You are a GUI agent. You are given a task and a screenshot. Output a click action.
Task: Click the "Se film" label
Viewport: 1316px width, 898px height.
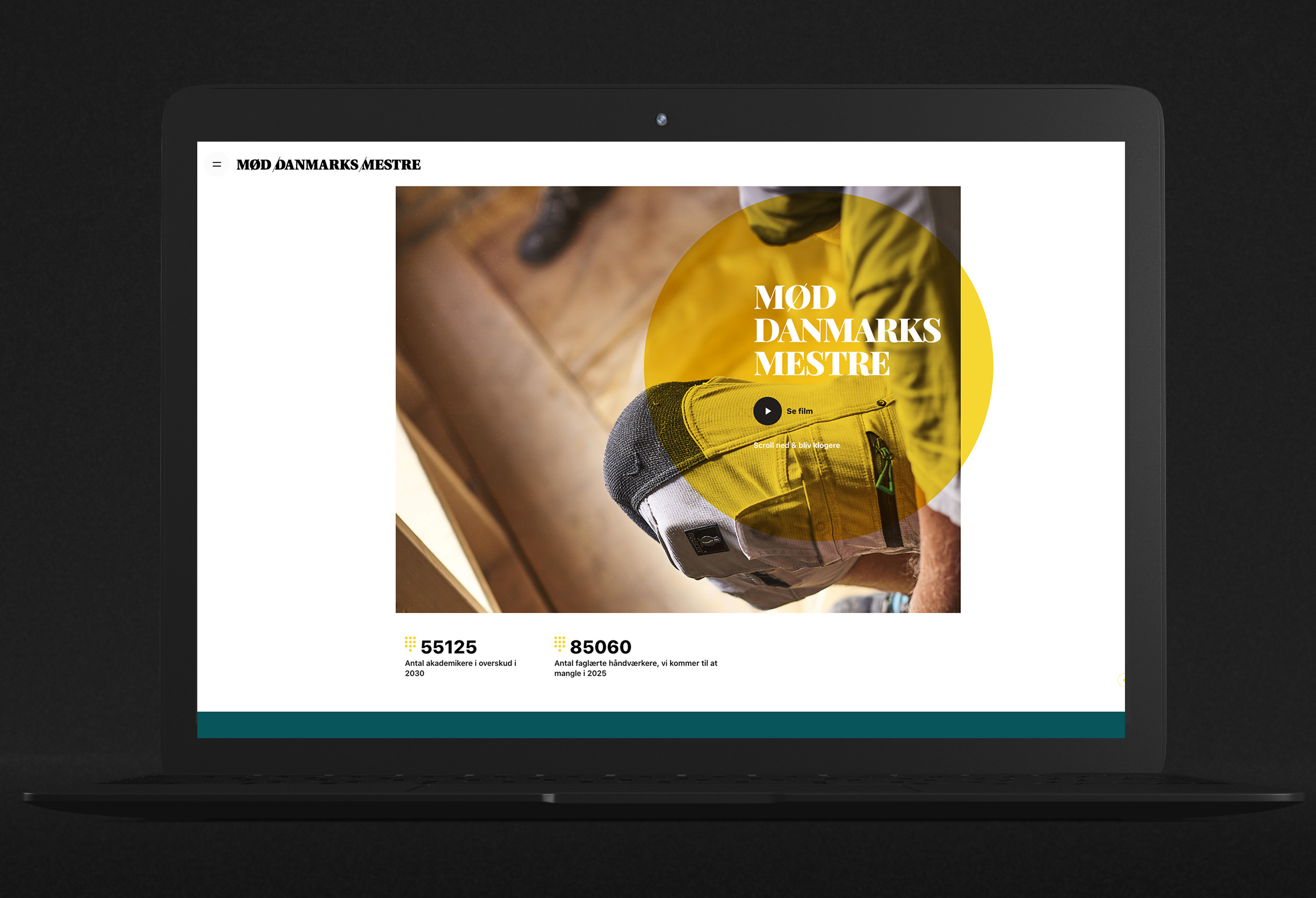coord(799,411)
